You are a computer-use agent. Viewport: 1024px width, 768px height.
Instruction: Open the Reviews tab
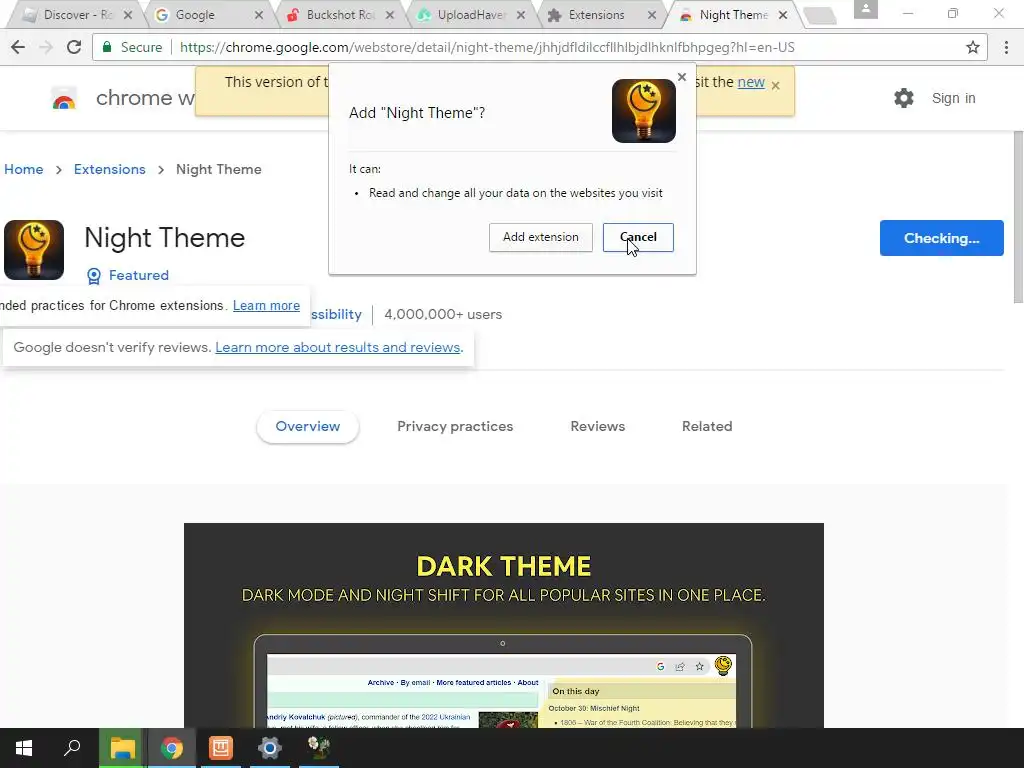598,426
